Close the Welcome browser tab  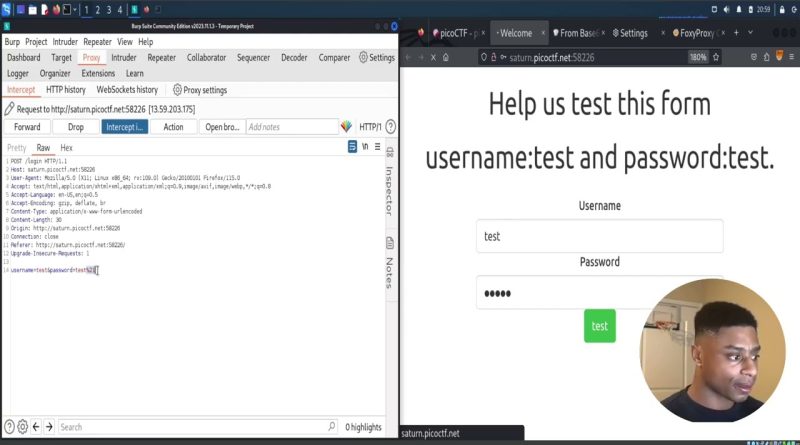pyautogui.click(x=543, y=33)
